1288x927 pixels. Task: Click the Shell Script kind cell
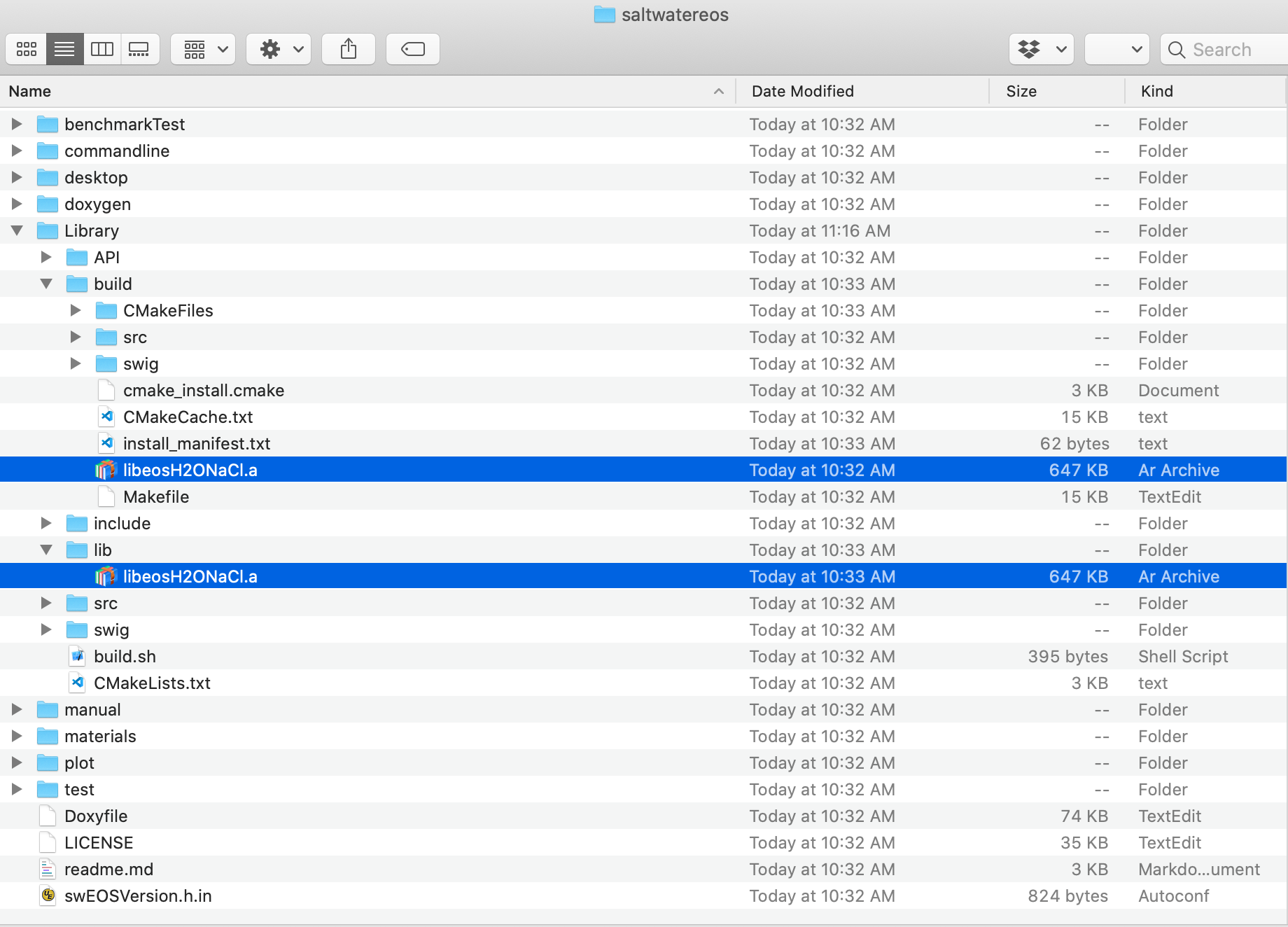point(1183,656)
